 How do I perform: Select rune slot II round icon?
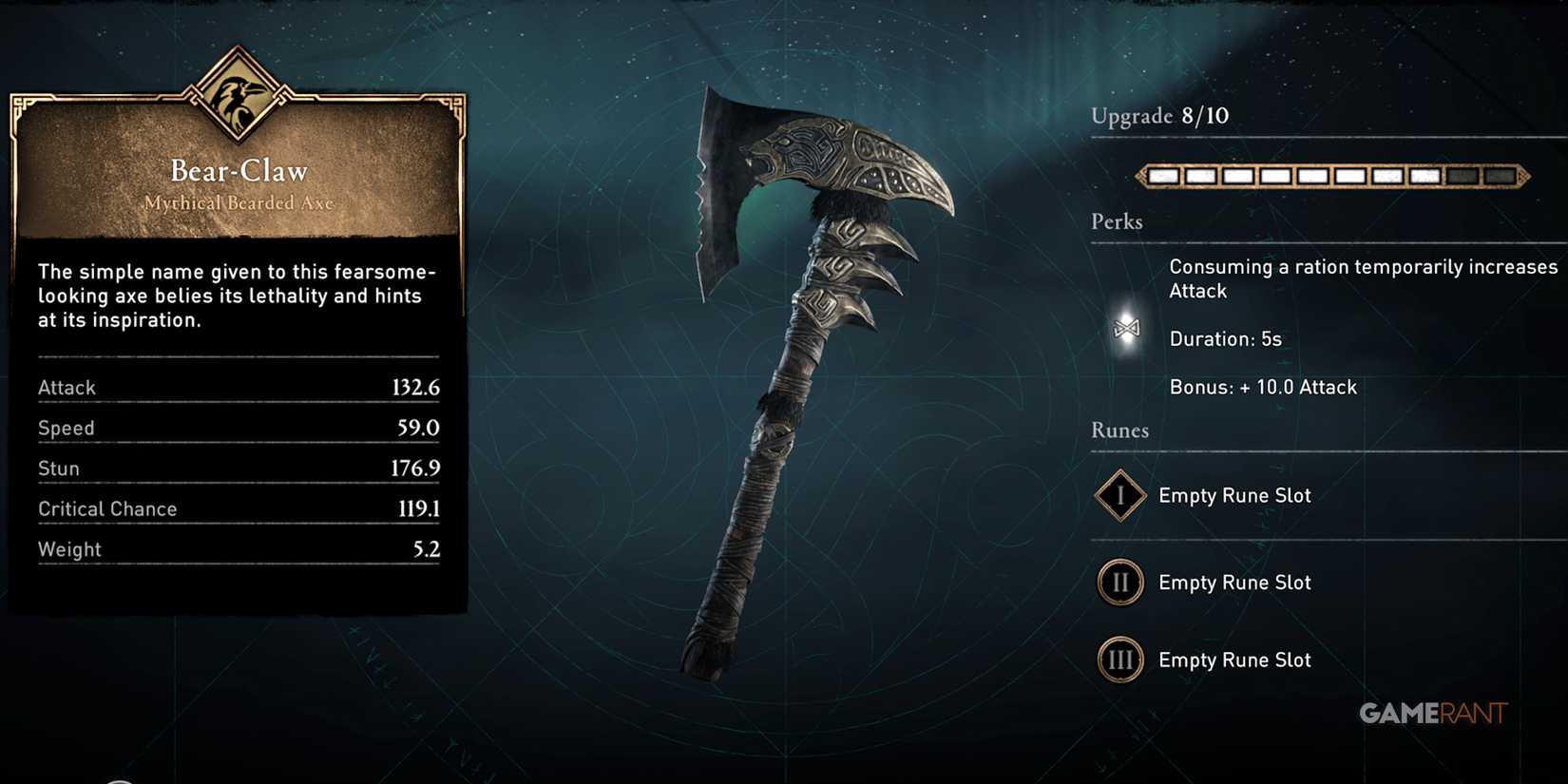(1119, 583)
